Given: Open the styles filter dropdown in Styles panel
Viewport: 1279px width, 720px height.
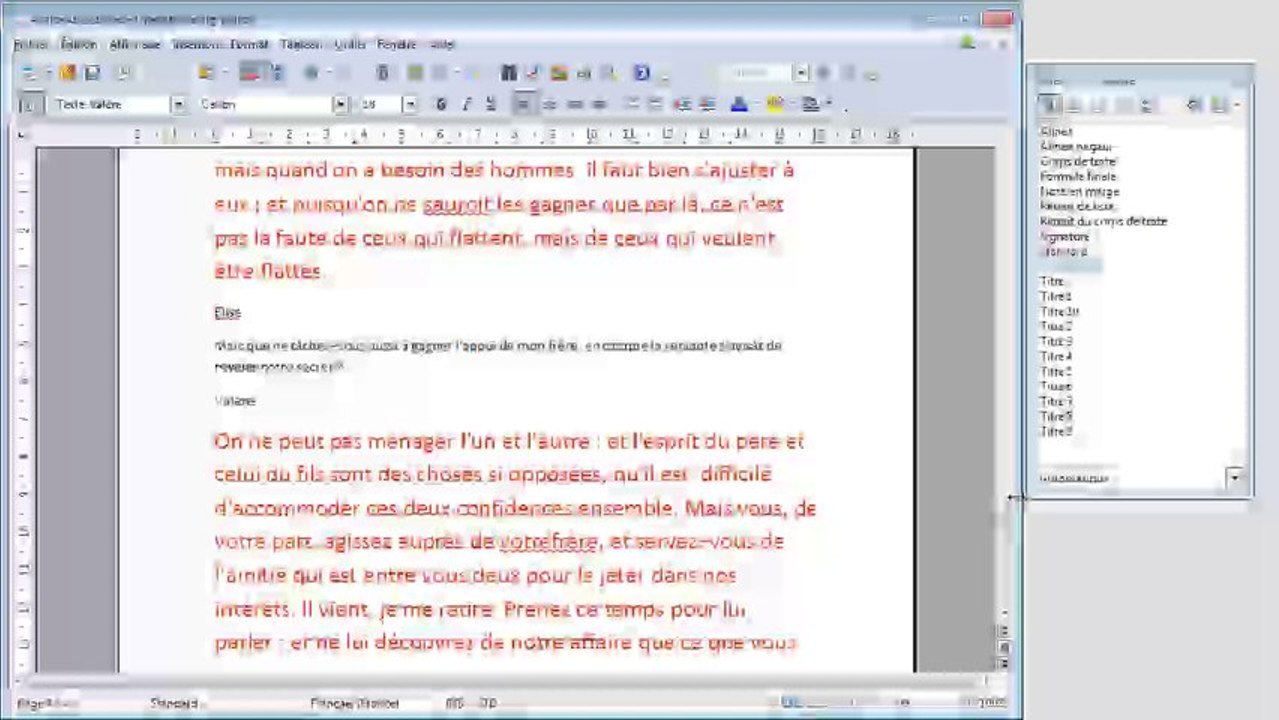Looking at the screenshot, I should [x=1236, y=478].
